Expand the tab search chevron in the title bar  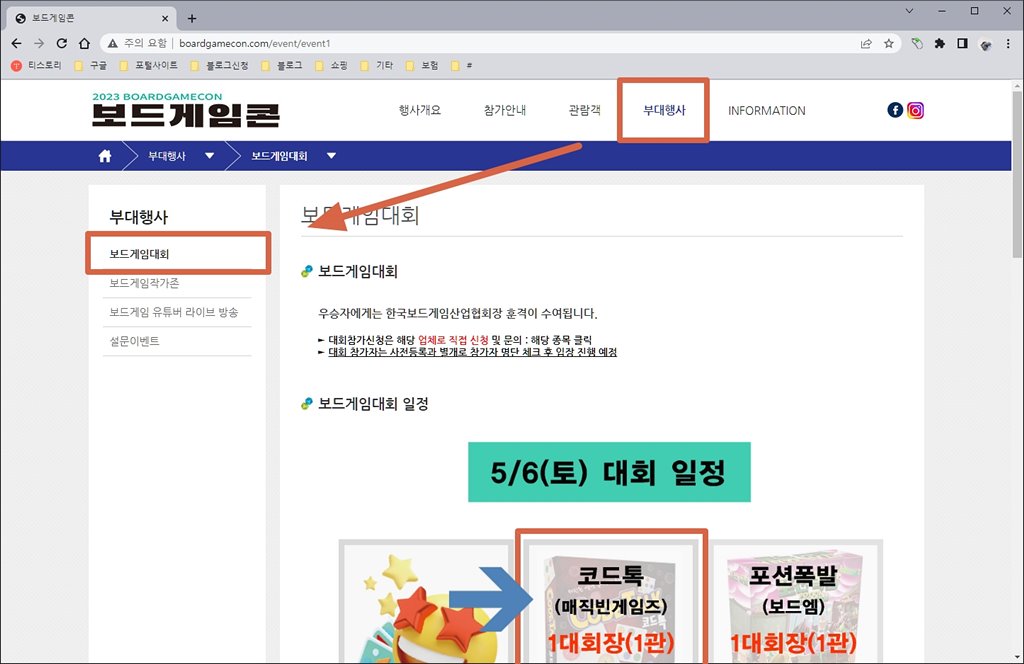click(x=909, y=11)
